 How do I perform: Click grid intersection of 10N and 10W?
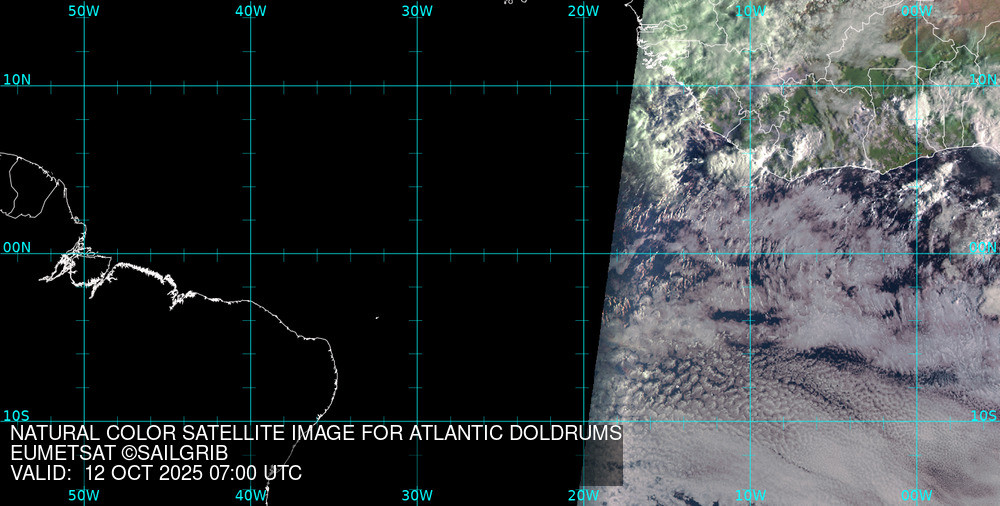tap(751, 86)
